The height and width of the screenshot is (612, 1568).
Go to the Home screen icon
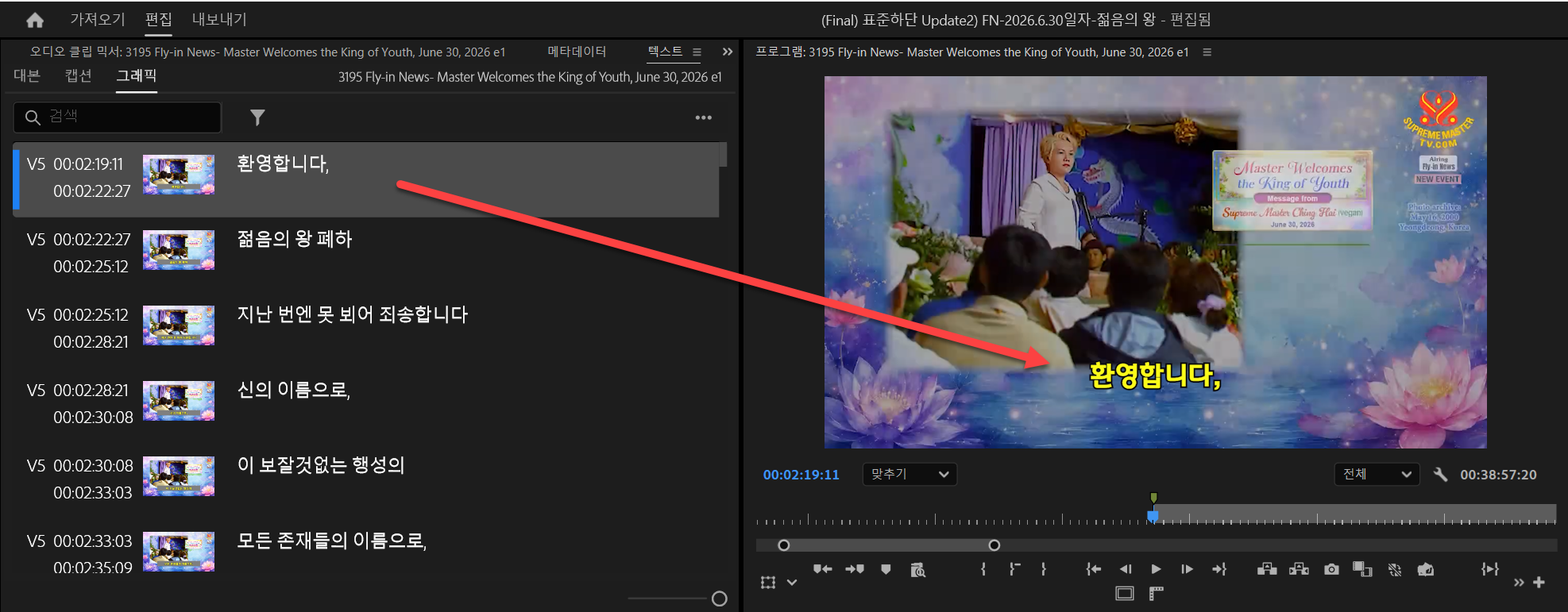coord(35,21)
